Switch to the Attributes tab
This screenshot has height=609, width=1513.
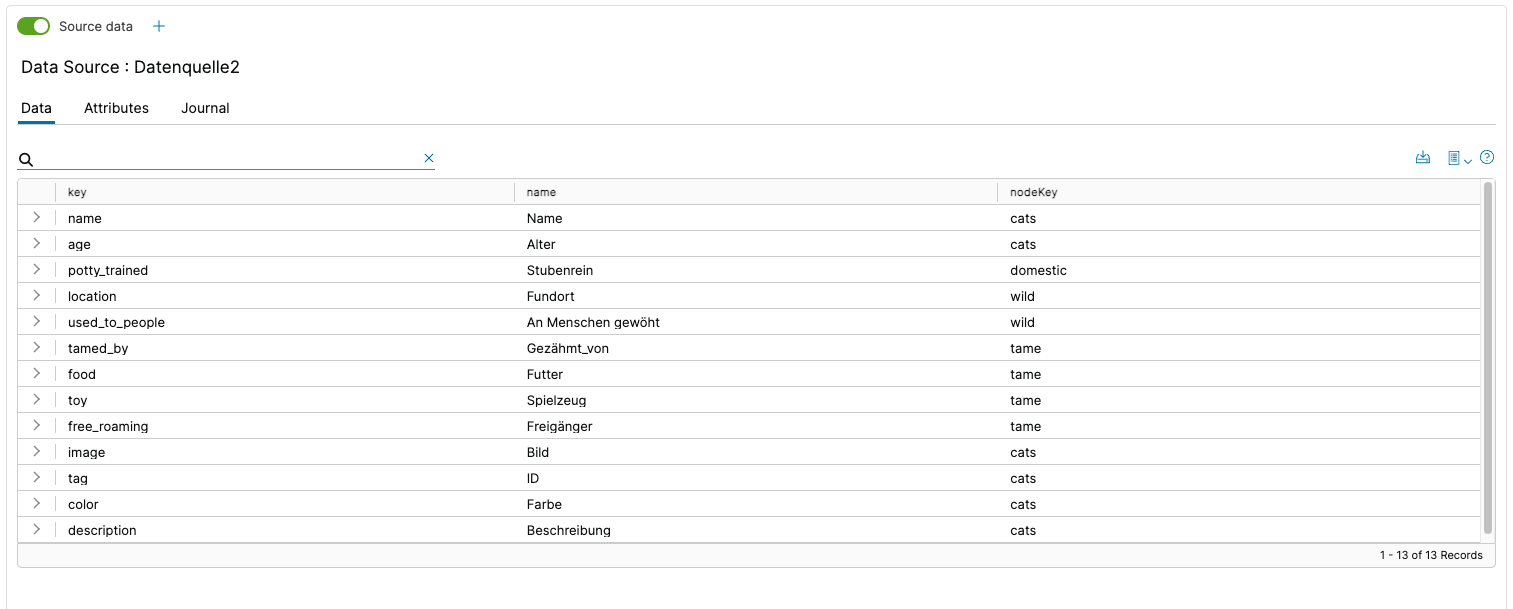[116, 108]
